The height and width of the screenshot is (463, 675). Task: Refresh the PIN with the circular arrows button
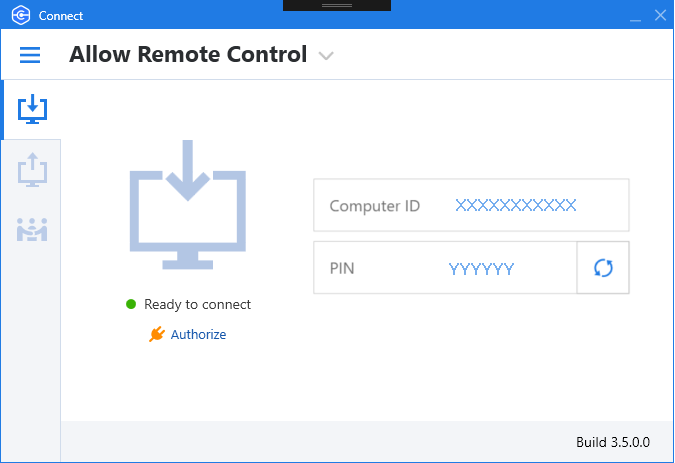(x=603, y=268)
